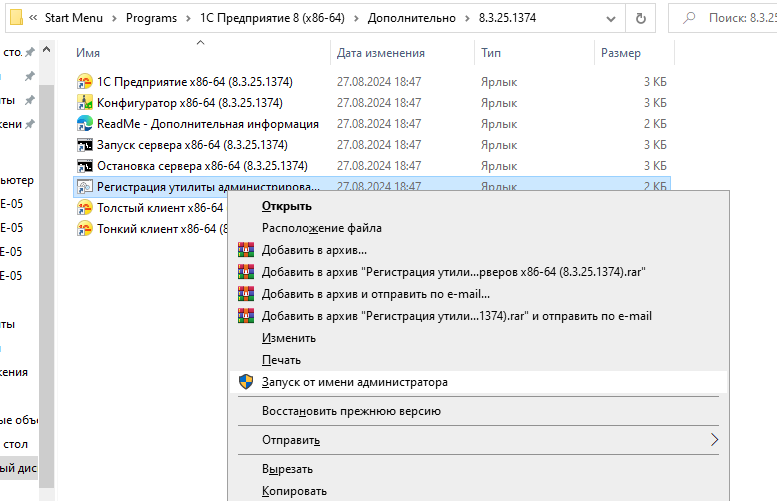Click the admin shield icon in context menu
Viewport: 777px width, 501px height.
(x=246, y=382)
